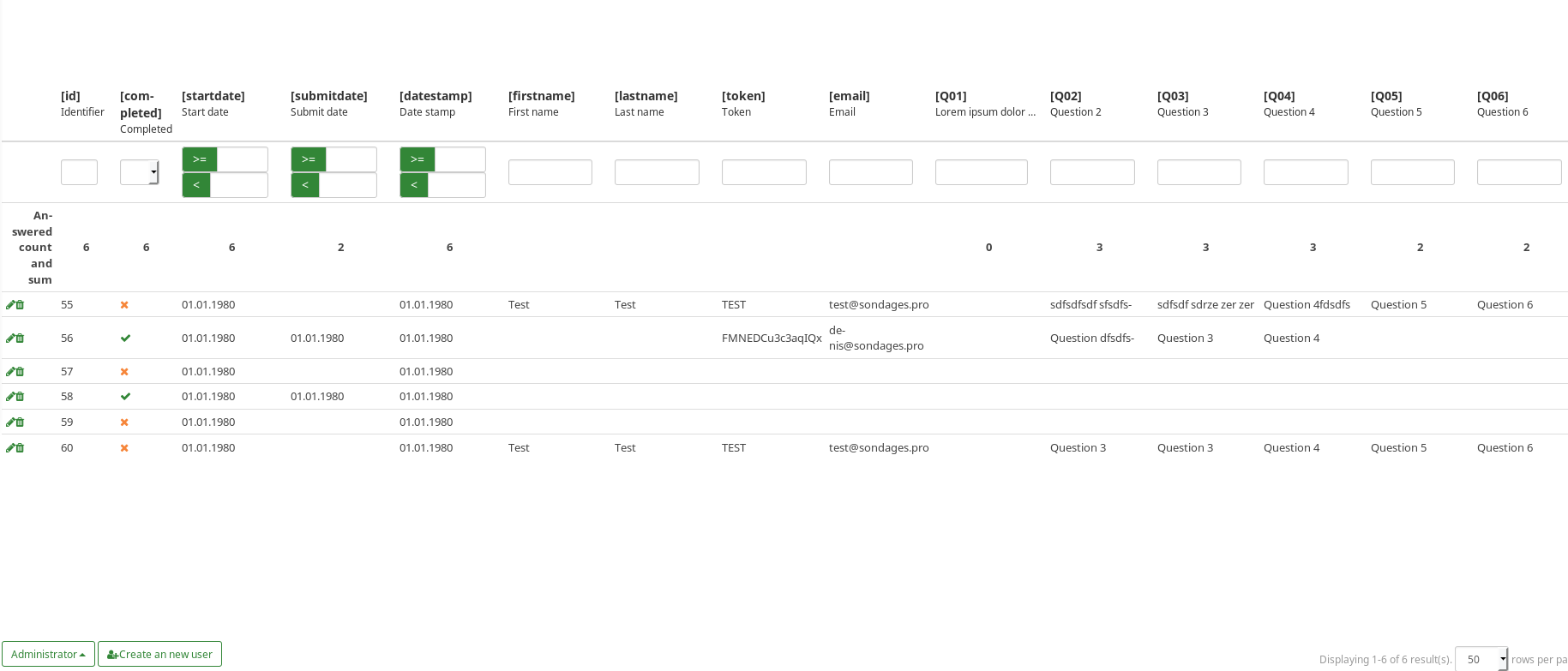Open the rows per page dropdown
Screen dimensions: 1568x671
pyautogui.click(x=1481, y=659)
